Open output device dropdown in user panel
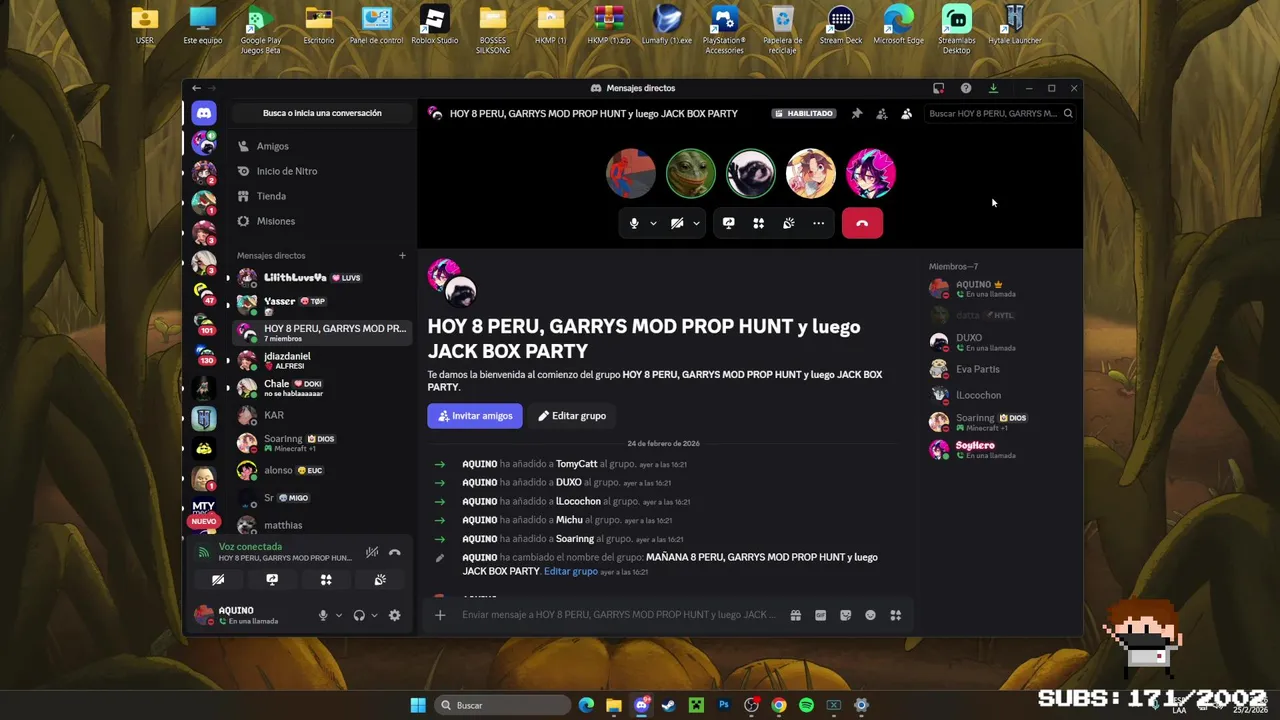This screenshot has height=720, width=1280. click(x=374, y=615)
